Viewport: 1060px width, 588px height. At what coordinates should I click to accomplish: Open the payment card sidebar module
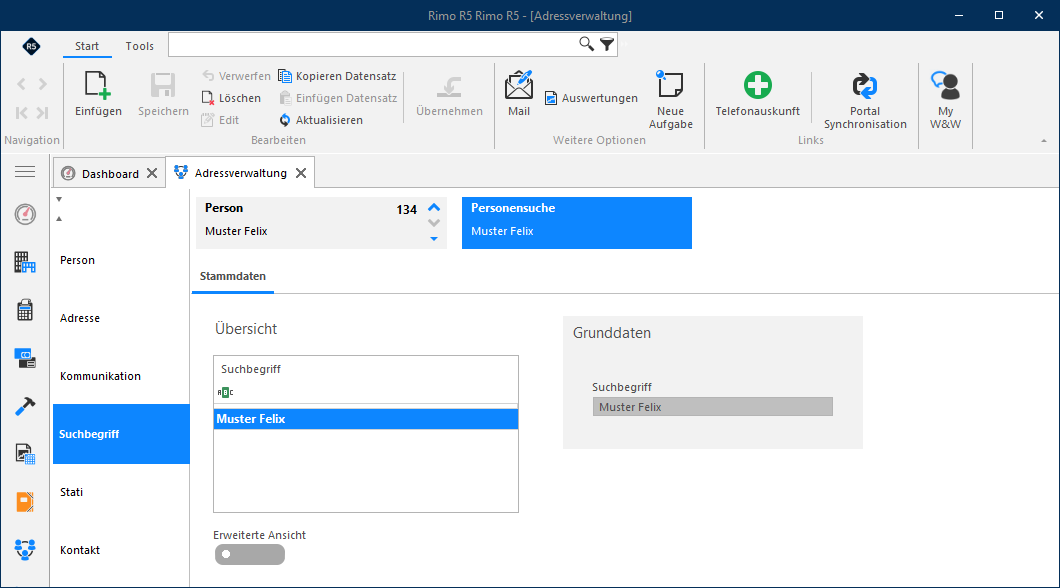25,358
